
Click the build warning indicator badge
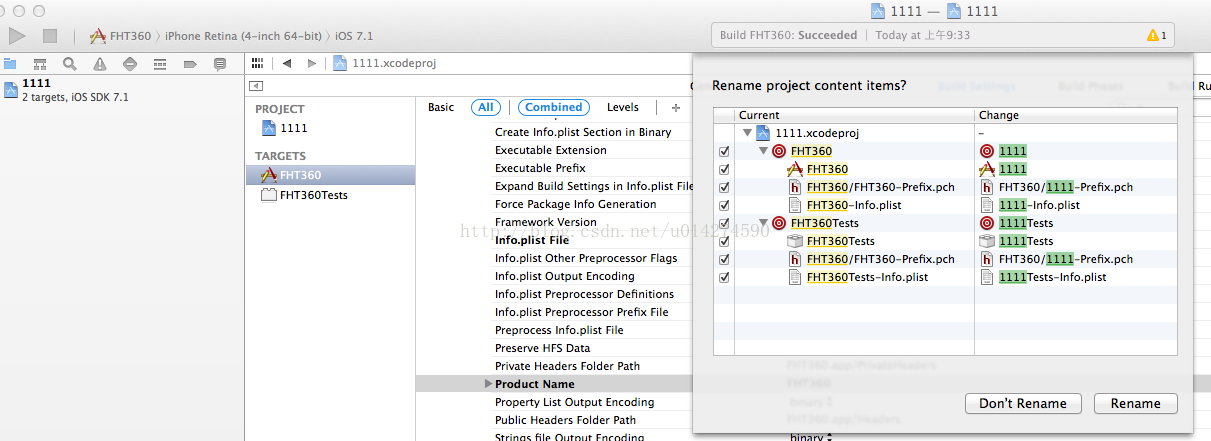(x=1156, y=35)
